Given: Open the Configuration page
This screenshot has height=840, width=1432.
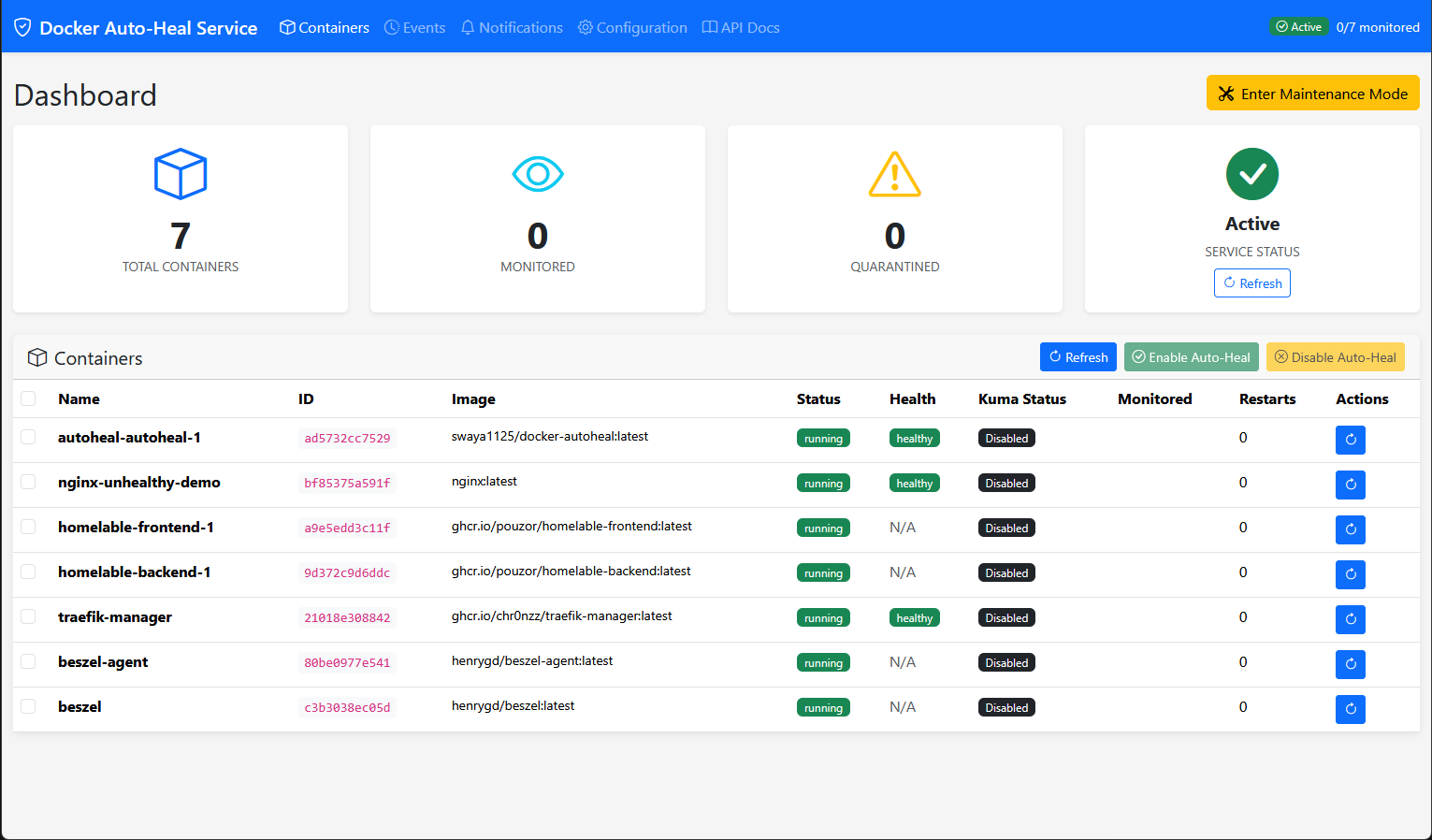Looking at the screenshot, I should 632,27.
